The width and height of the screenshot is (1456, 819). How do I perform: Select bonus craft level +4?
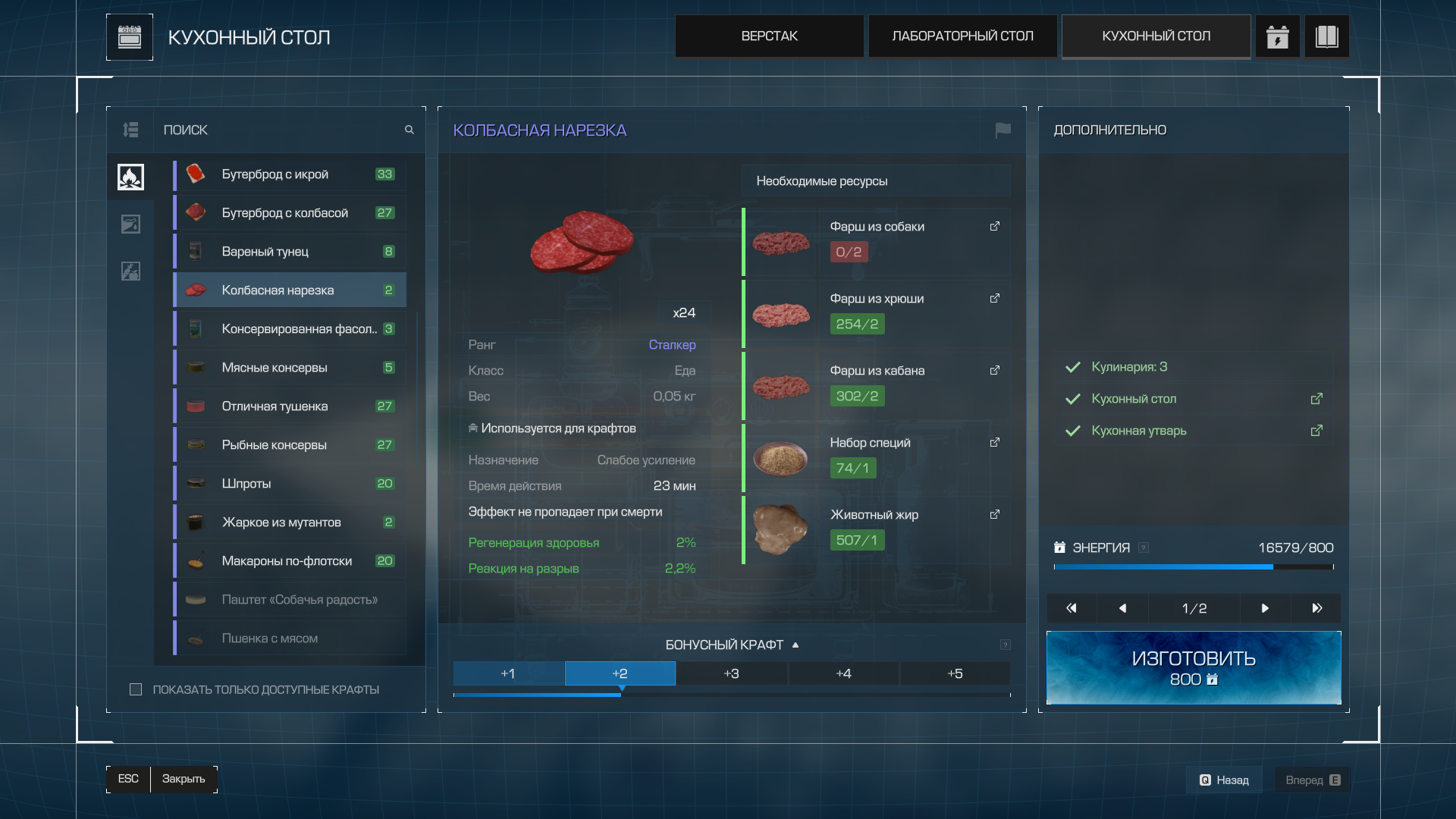[843, 673]
